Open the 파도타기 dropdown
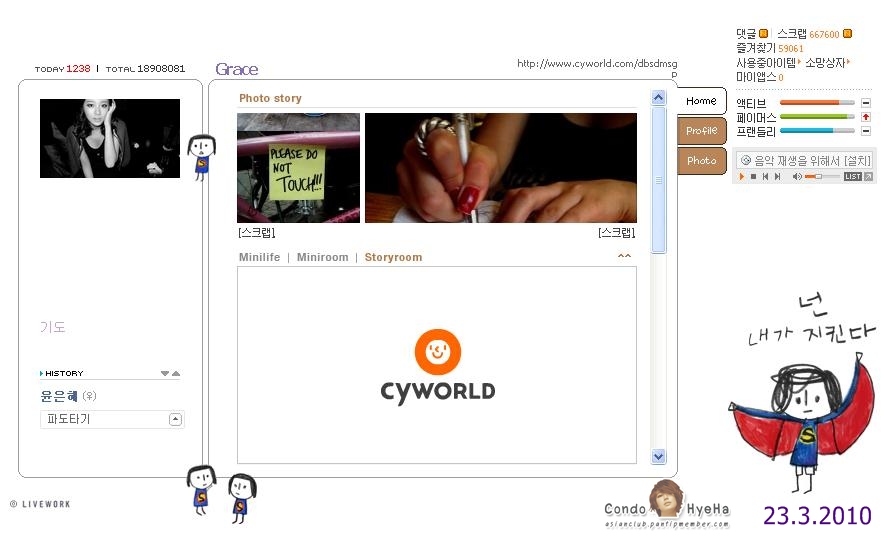The image size is (893, 536). tap(112, 419)
